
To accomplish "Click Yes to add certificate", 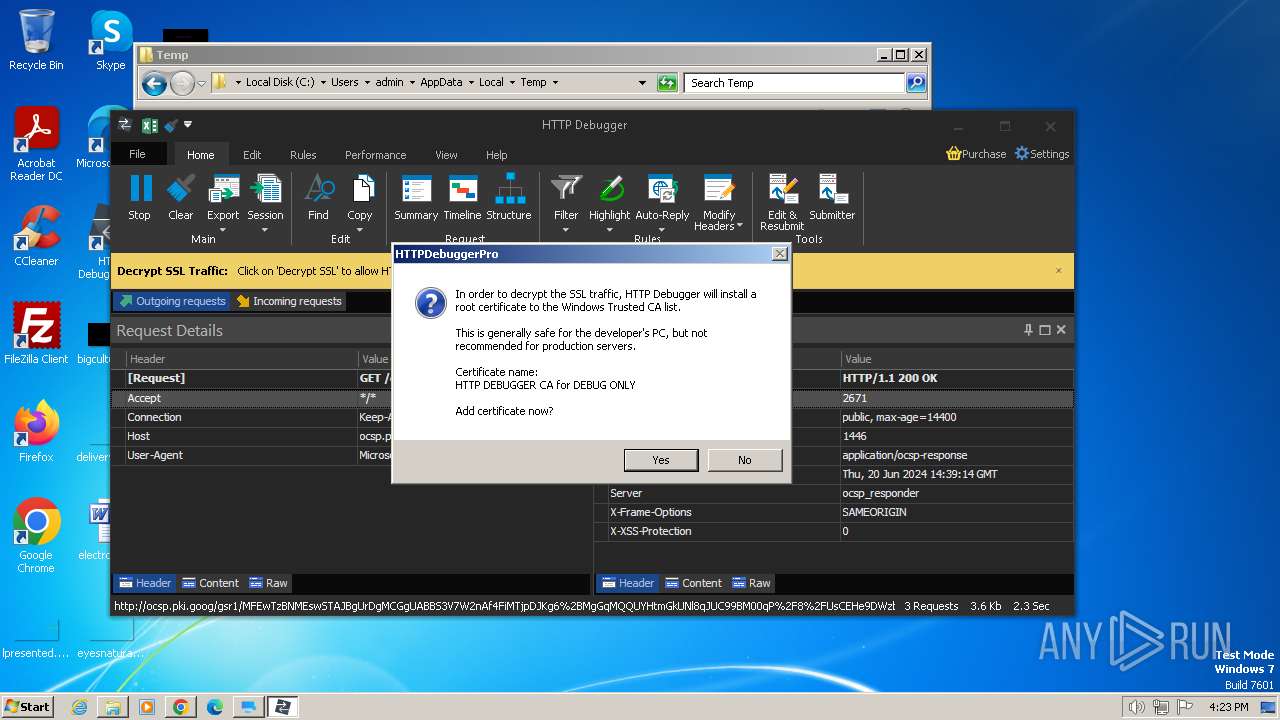I will pos(661,460).
